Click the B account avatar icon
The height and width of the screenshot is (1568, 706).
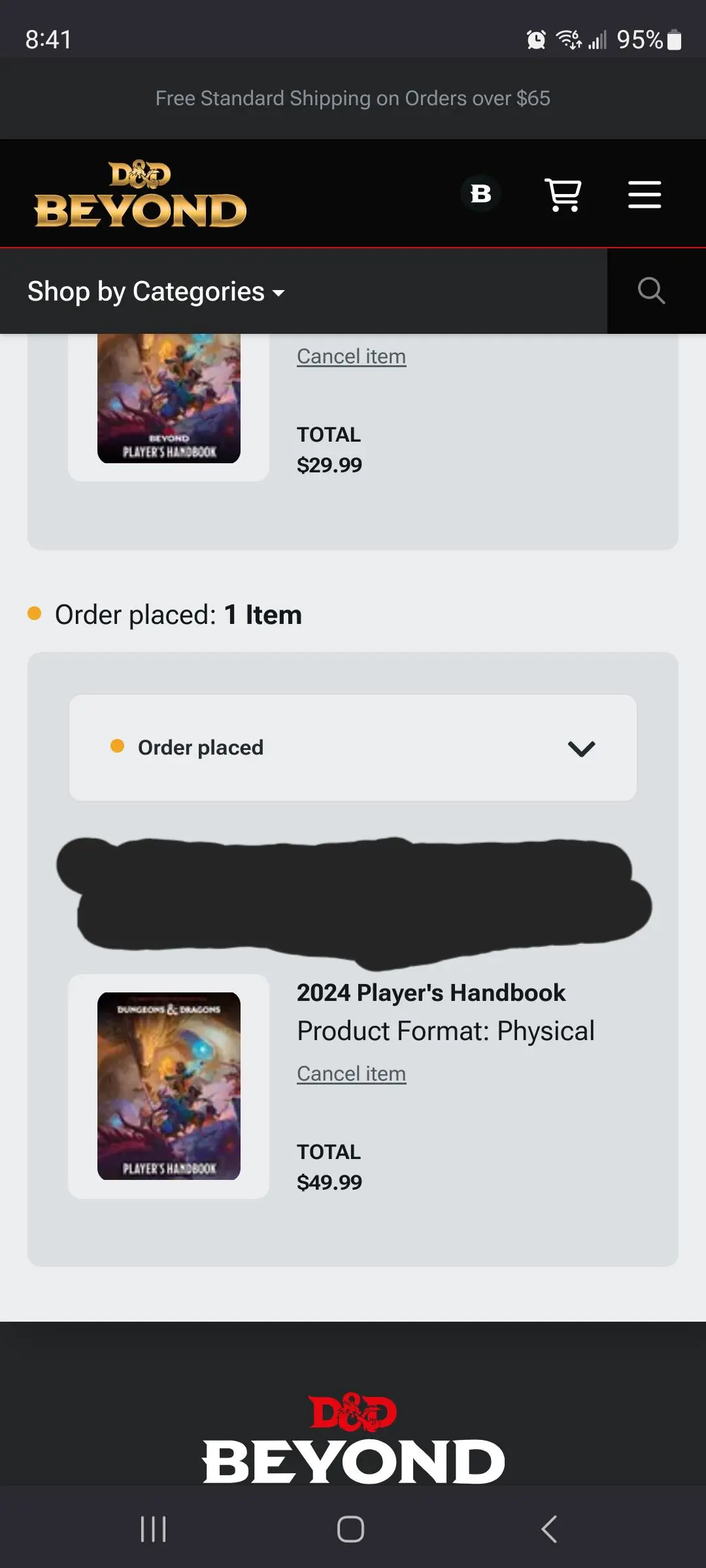[480, 193]
